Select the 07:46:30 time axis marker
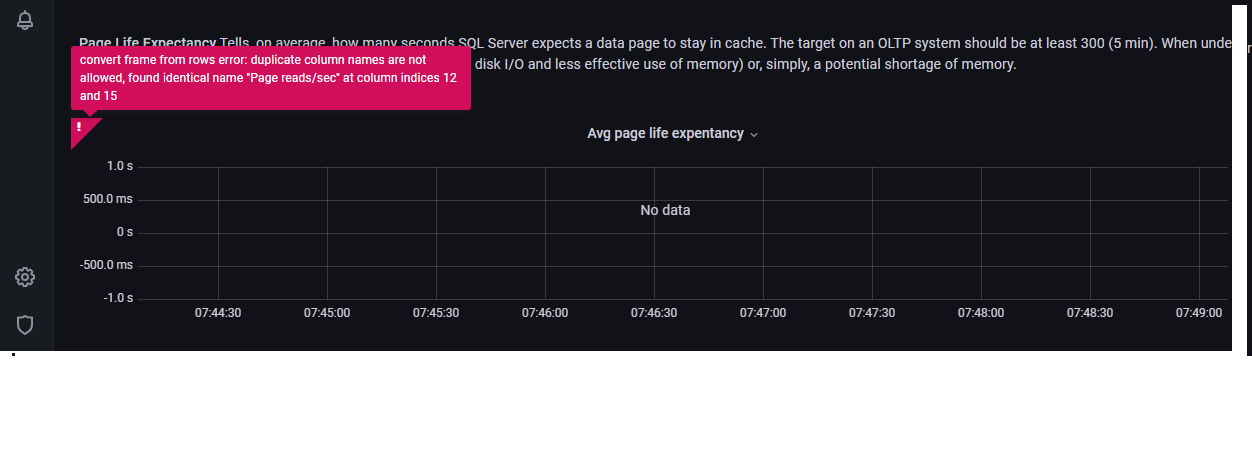 (x=654, y=313)
